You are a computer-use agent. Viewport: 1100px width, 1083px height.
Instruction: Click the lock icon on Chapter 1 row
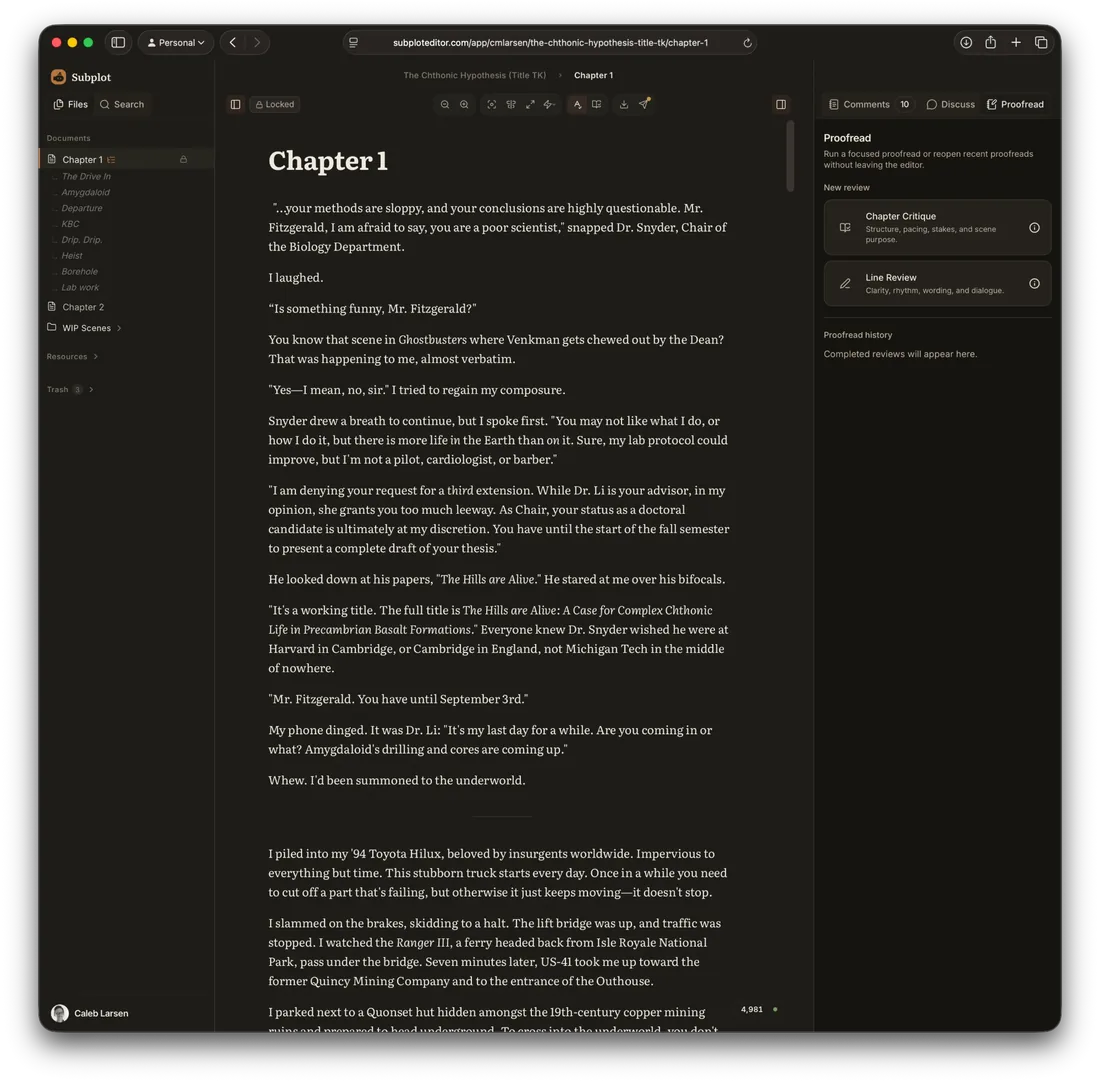(x=183, y=159)
